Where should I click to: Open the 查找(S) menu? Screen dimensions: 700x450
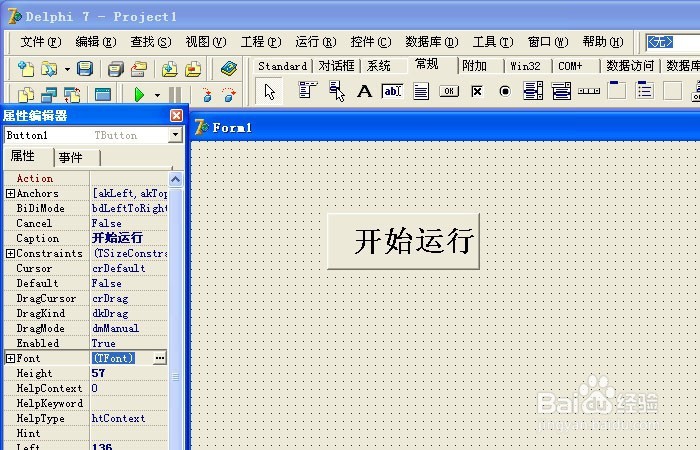(151, 42)
